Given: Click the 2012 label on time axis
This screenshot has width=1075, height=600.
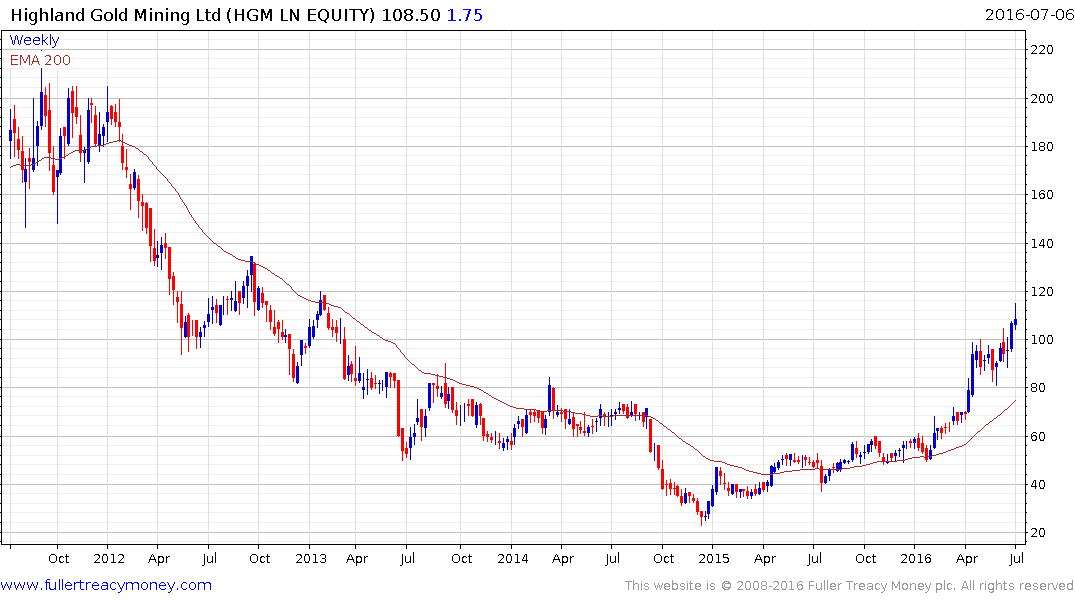Looking at the screenshot, I should pyautogui.click(x=109, y=558).
